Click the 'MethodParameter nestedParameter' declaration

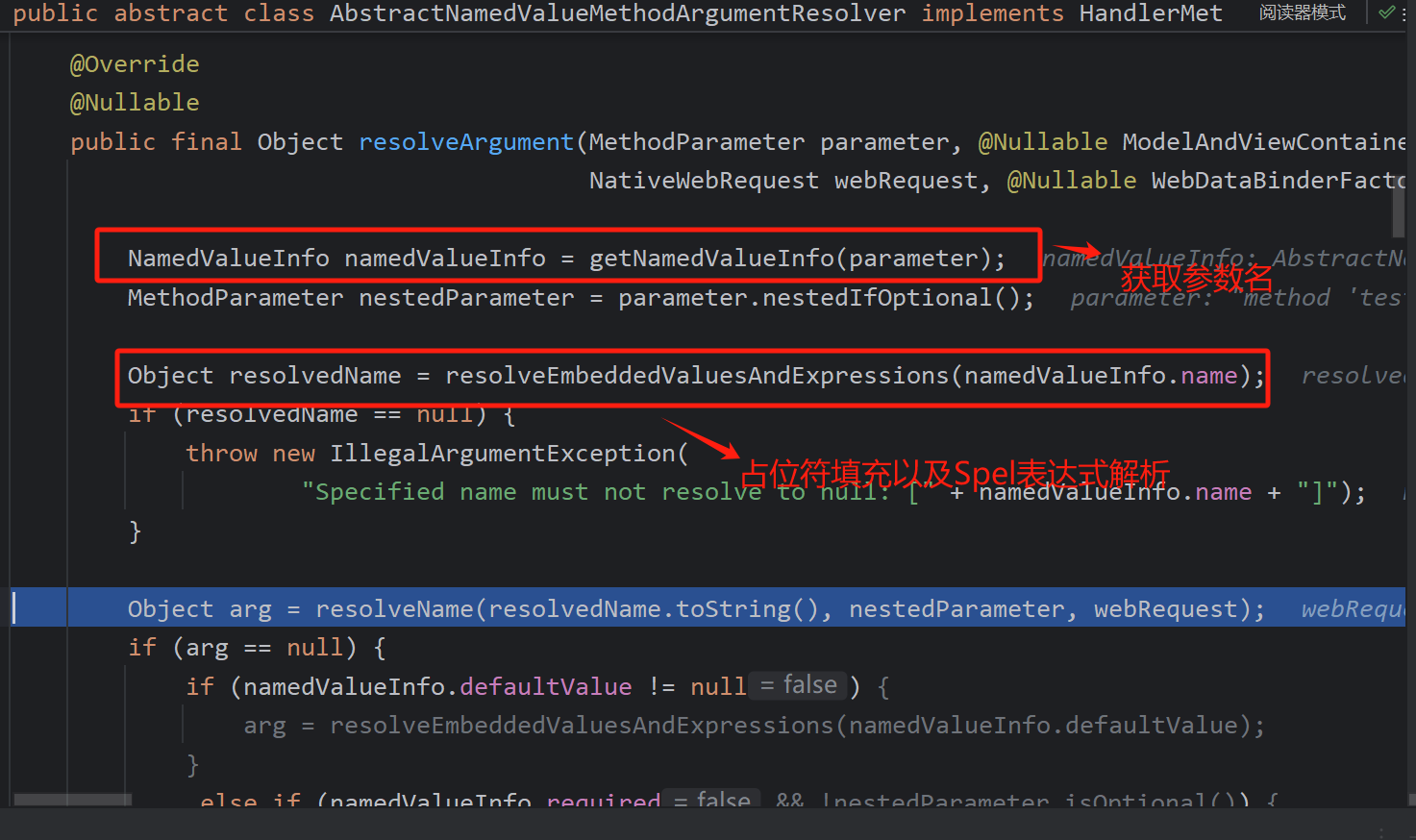point(351,298)
